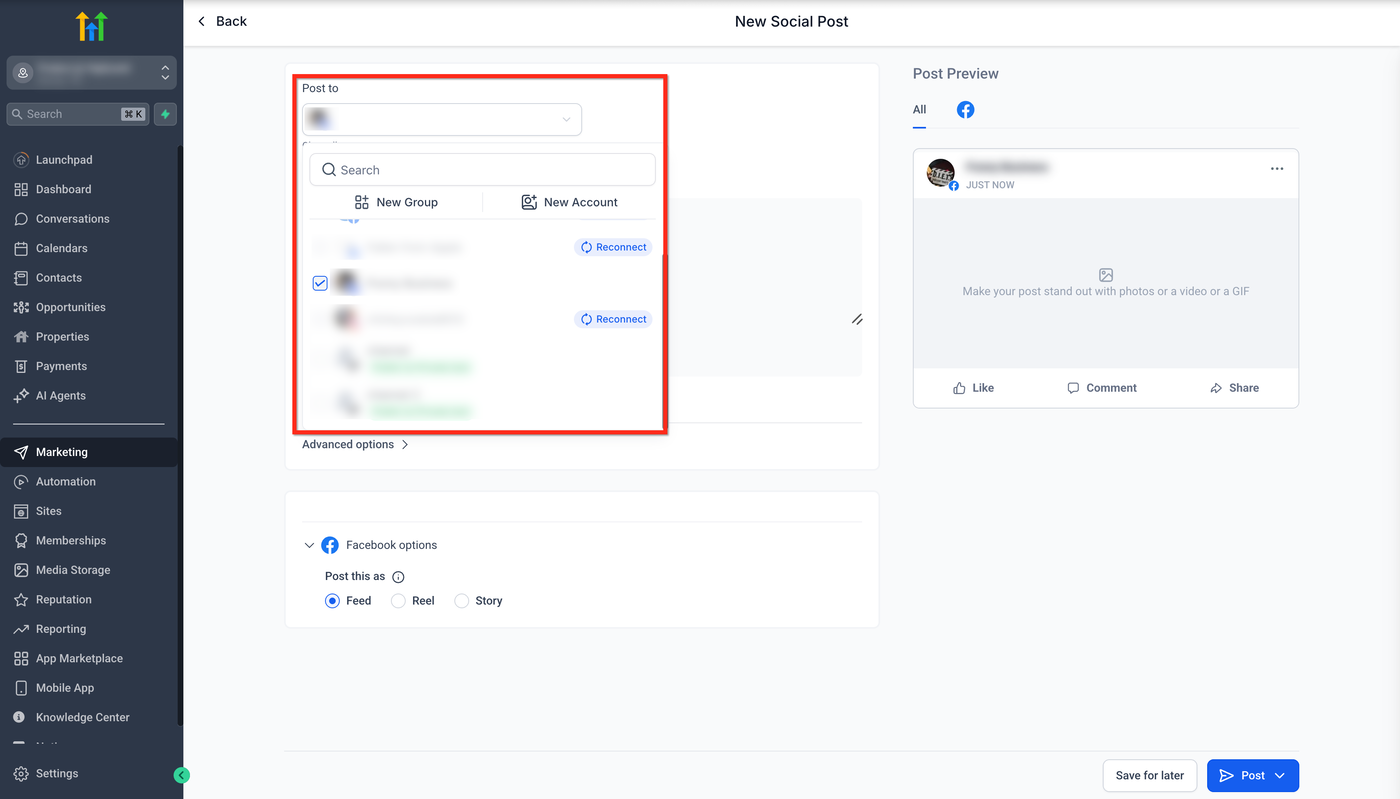Select the Feed radio option
Image resolution: width=1400 pixels, height=799 pixels.
pyautogui.click(x=332, y=601)
